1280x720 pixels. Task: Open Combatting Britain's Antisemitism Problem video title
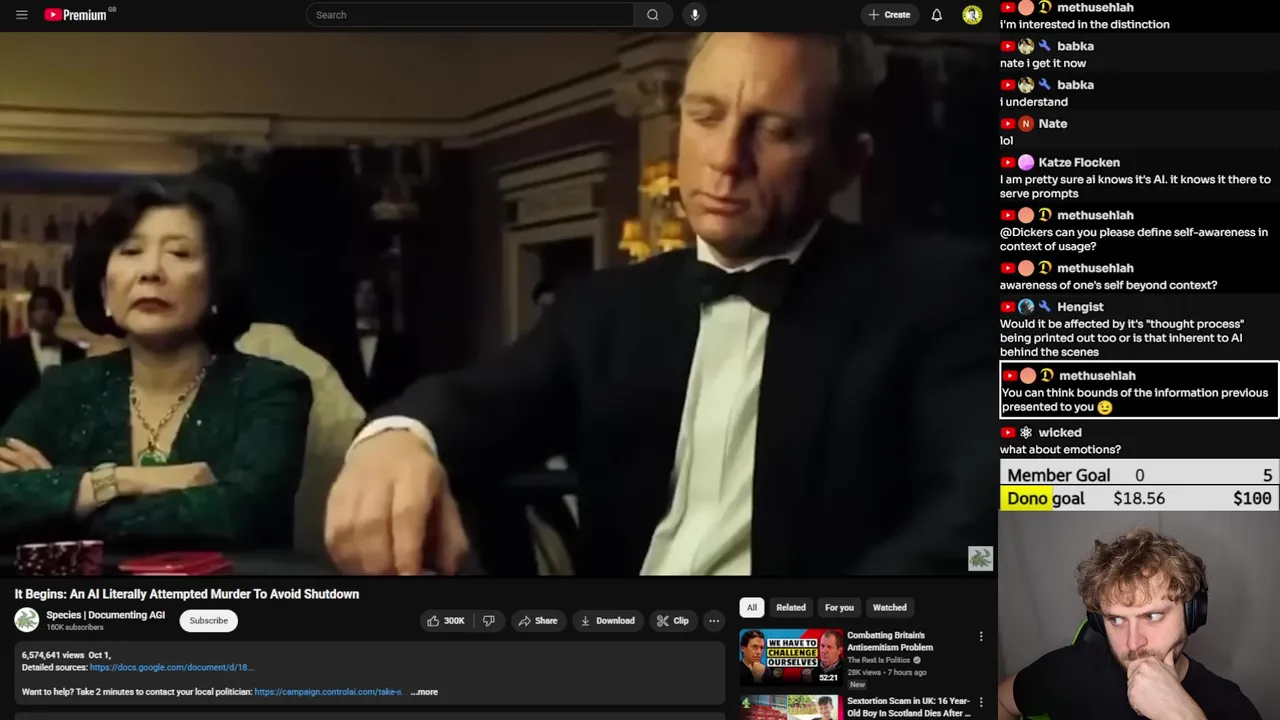[x=889, y=641]
